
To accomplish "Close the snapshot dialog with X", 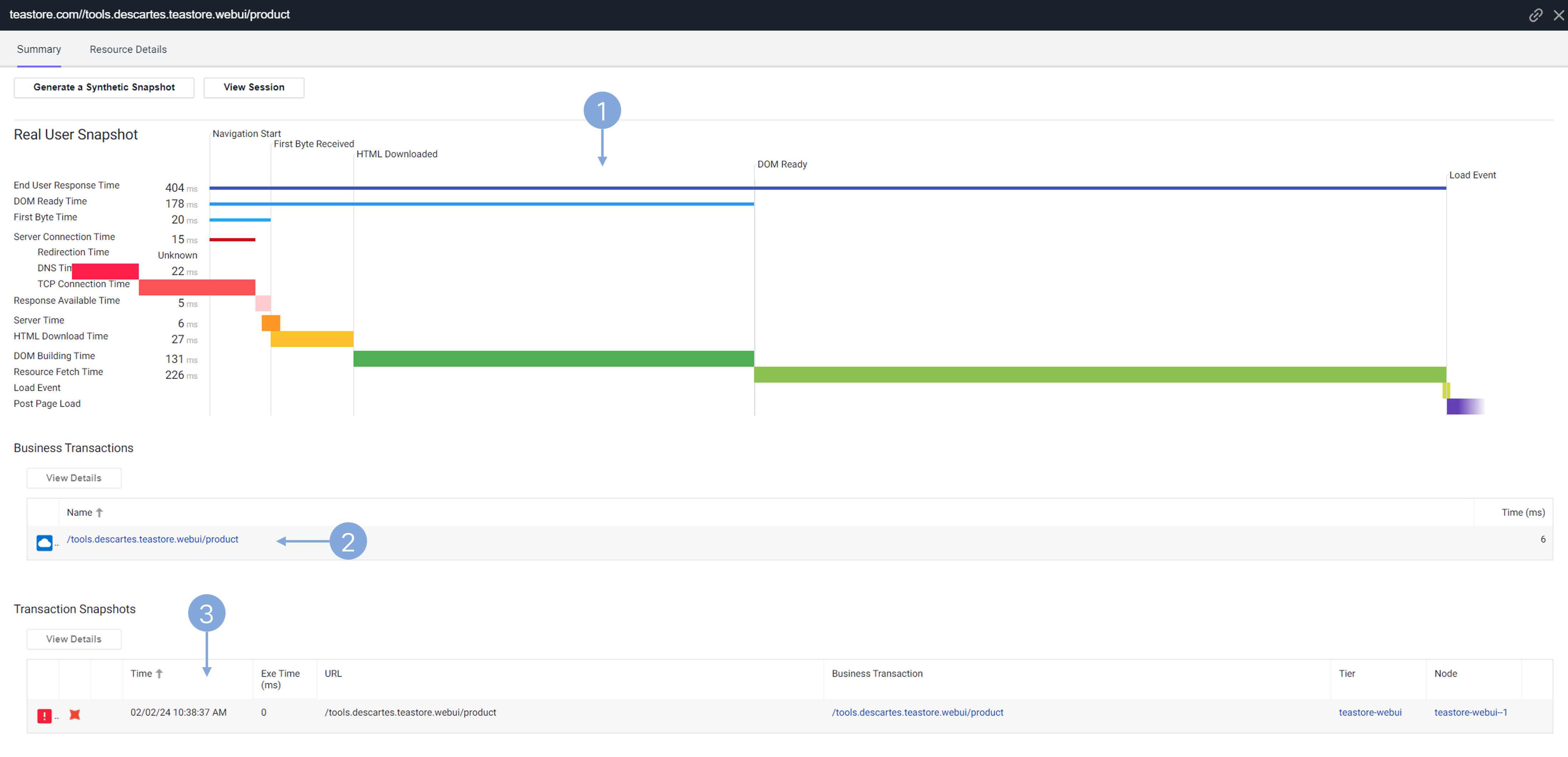I will click(1558, 15).
